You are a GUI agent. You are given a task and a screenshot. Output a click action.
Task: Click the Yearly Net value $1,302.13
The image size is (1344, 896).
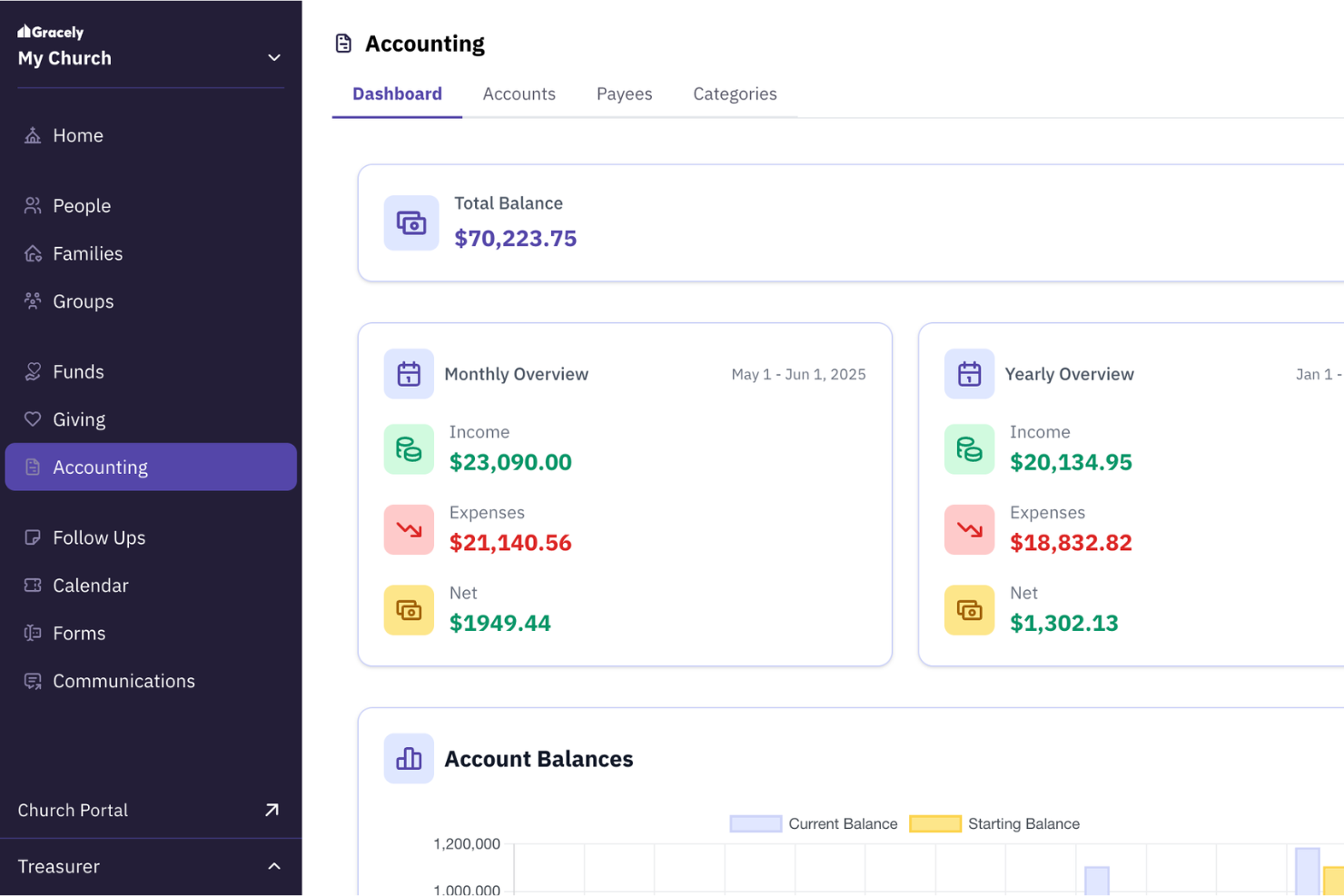pos(1064,623)
